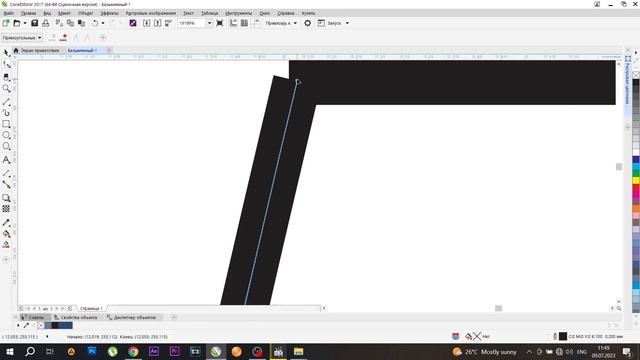640x360 pixels.
Task: Select the Smart Fill tool
Action: [6, 245]
